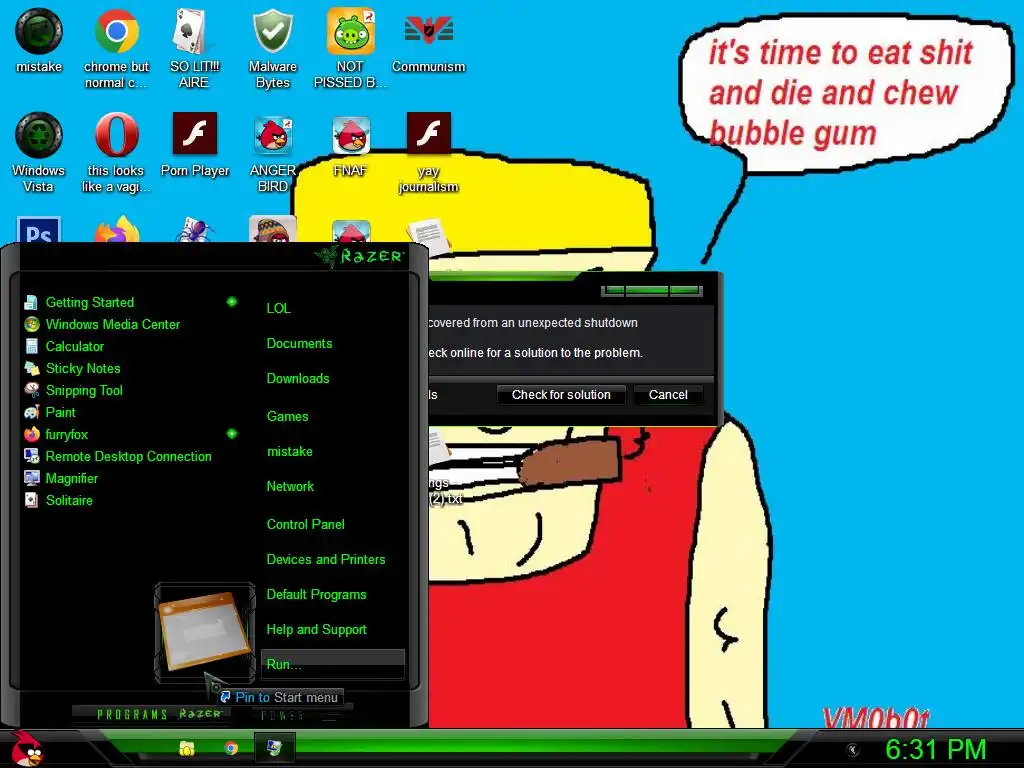Click the dialog's green caption buttons

[x=652, y=290]
